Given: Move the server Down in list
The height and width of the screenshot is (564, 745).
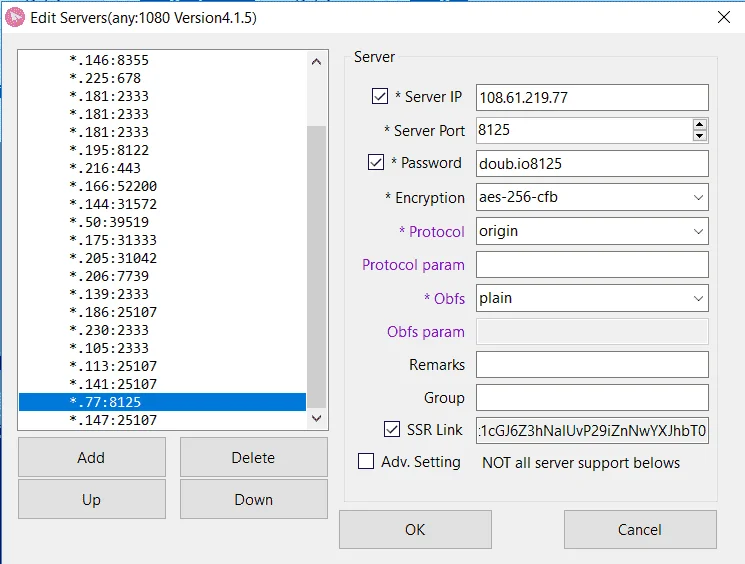Looking at the screenshot, I should pyautogui.click(x=254, y=499).
